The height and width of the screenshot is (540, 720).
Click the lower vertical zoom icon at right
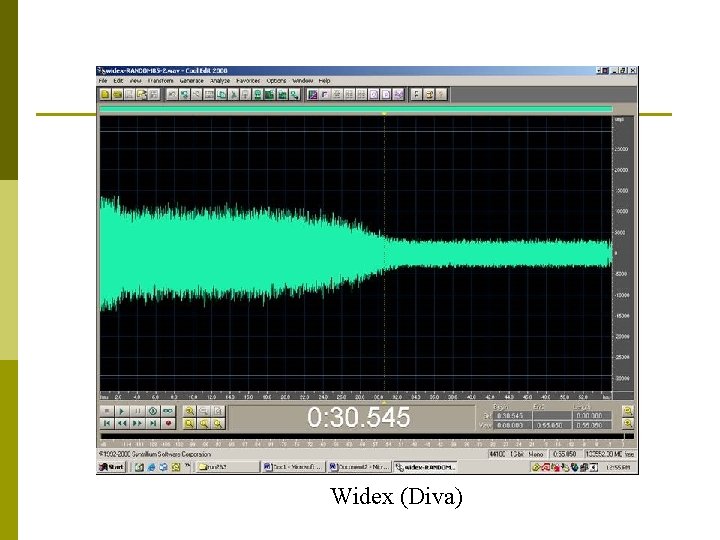[628, 423]
